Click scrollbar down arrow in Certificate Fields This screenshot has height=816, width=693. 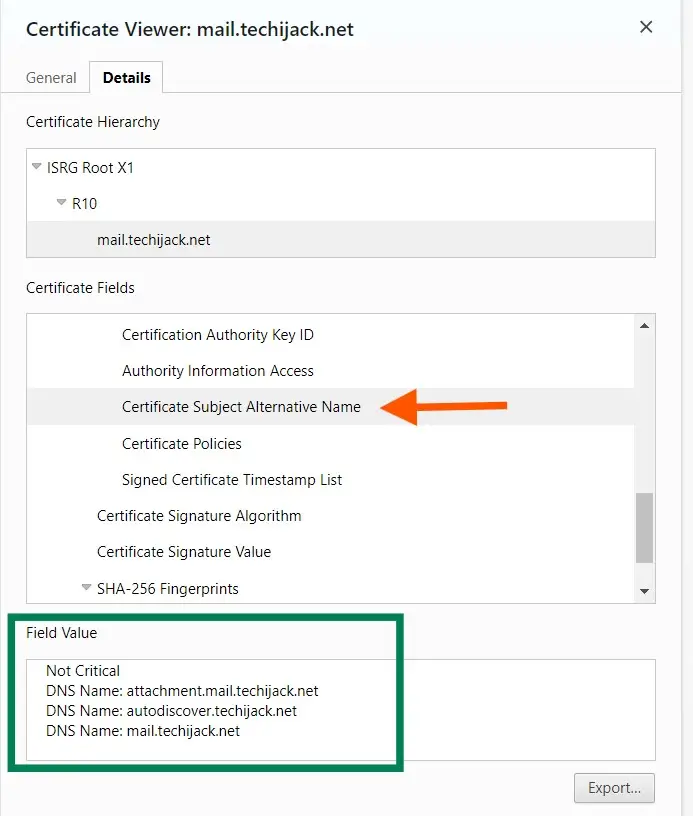pos(645,592)
